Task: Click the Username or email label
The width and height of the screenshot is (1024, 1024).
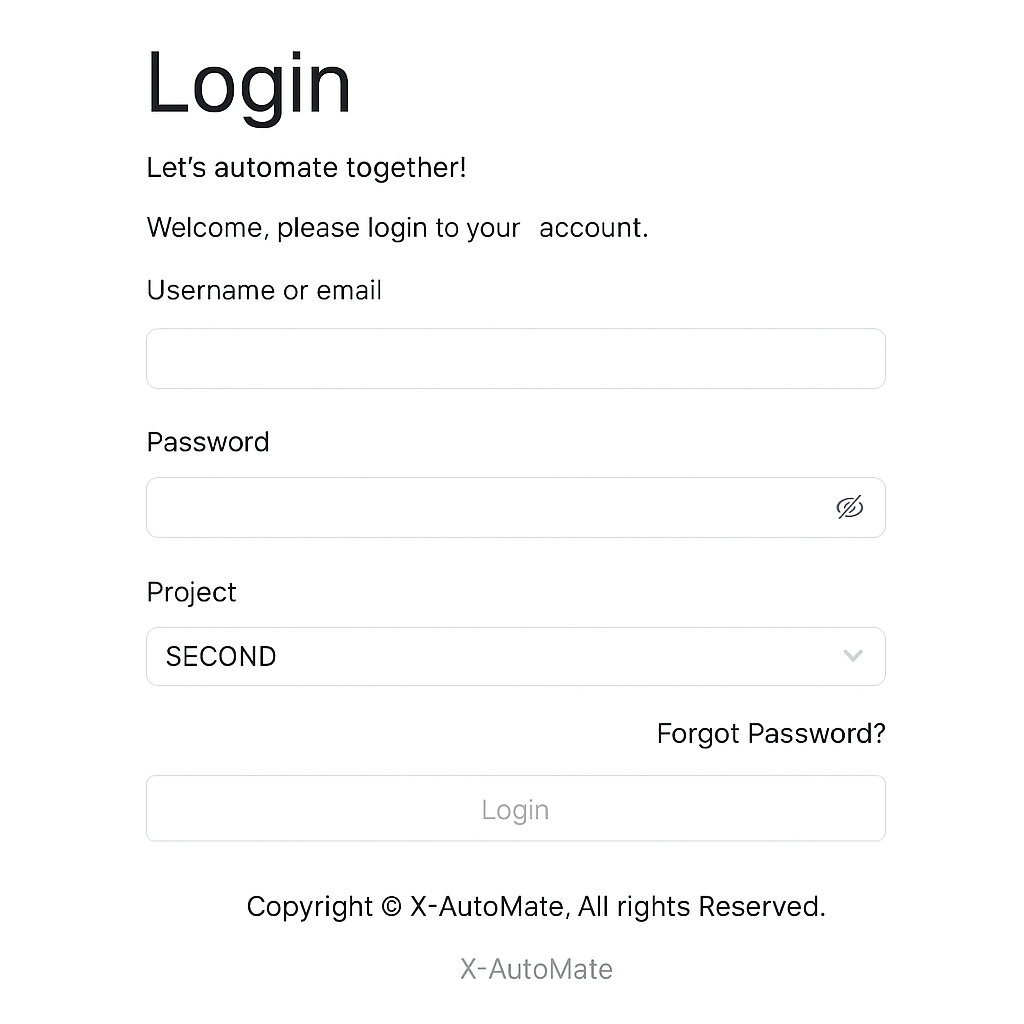Action: click(x=264, y=290)
